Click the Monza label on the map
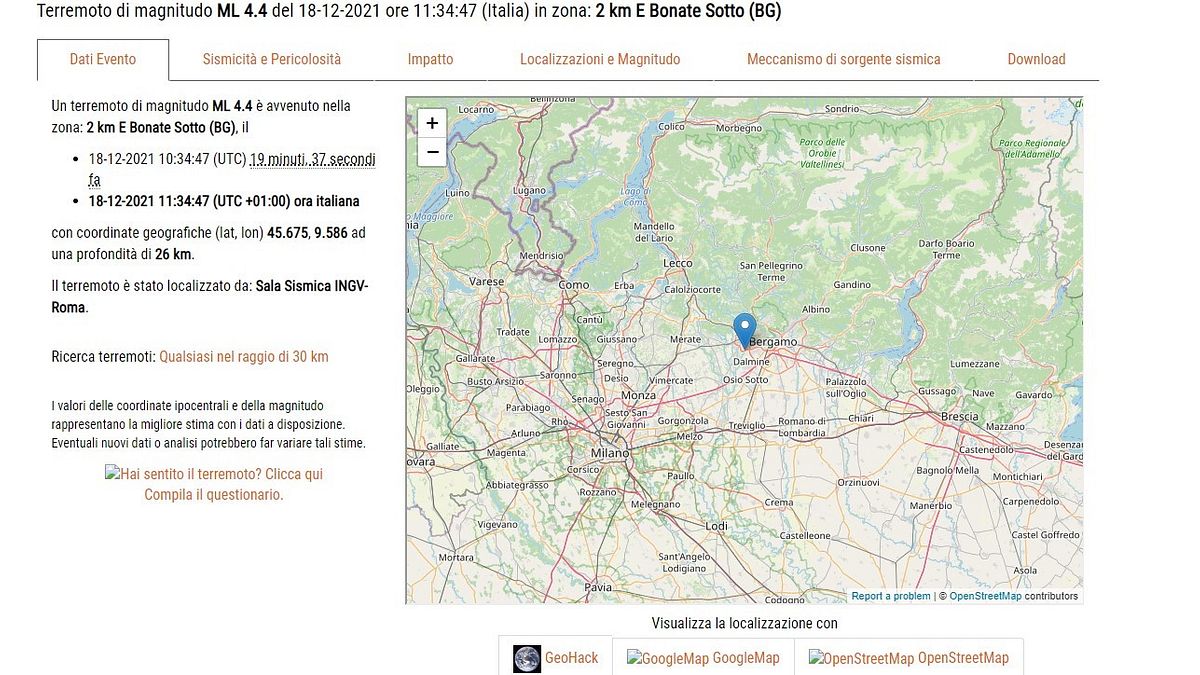 pyautogui.click(x=640, y=396)
